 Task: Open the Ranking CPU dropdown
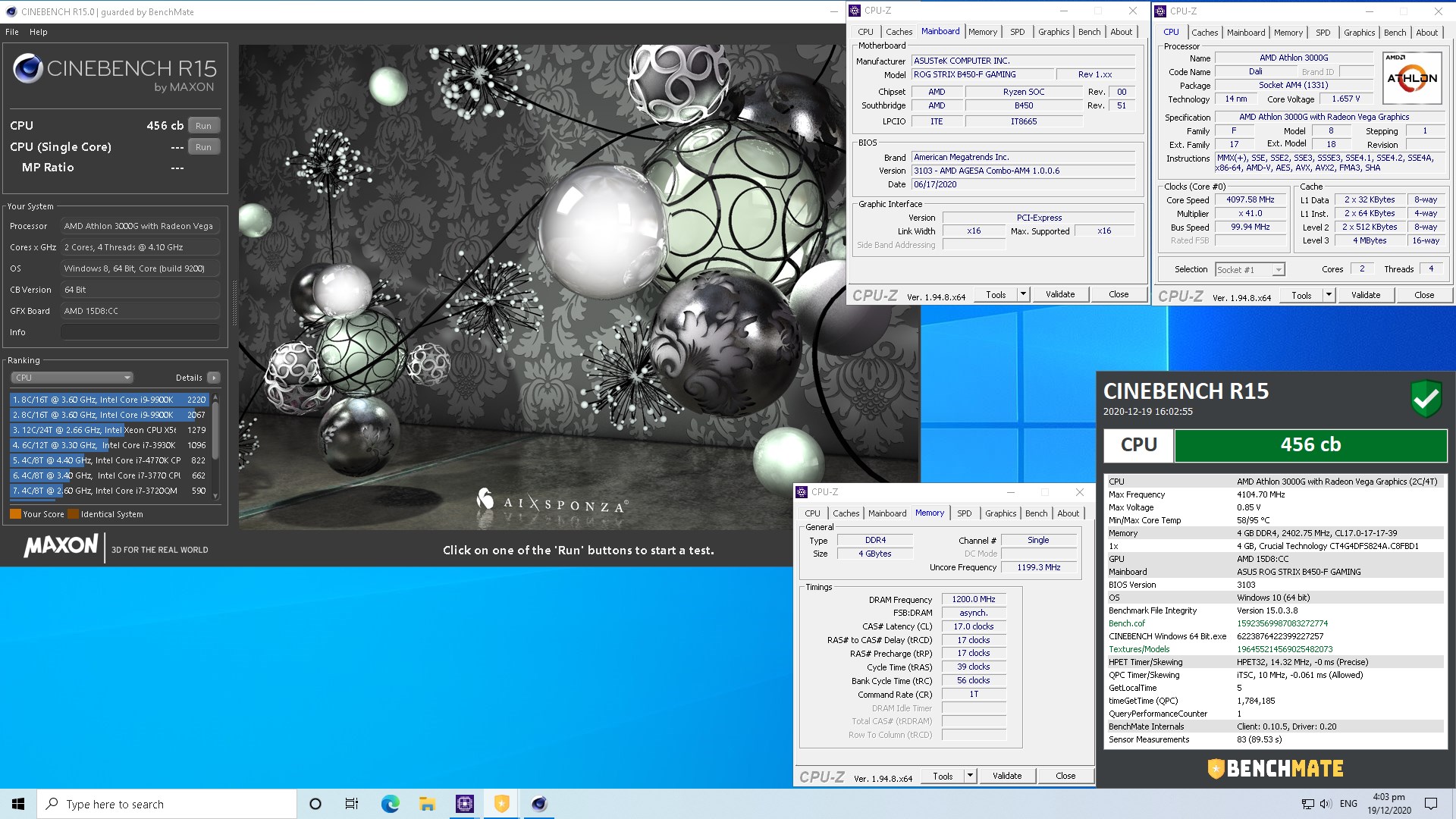(x=72, y=378)
